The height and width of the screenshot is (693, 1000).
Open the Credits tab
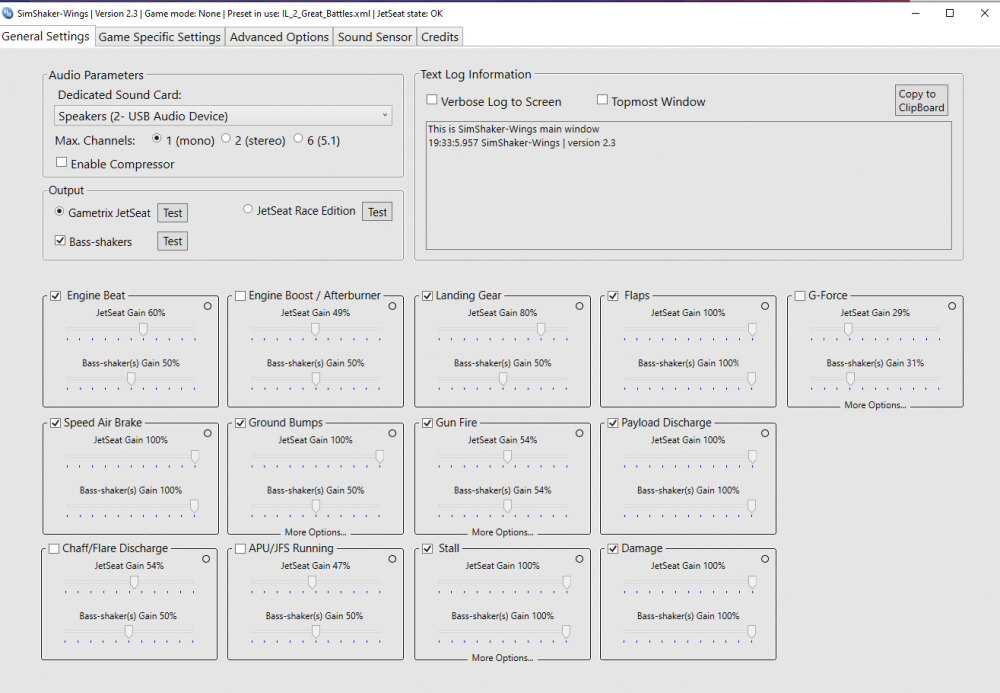[x=439, y=37]
